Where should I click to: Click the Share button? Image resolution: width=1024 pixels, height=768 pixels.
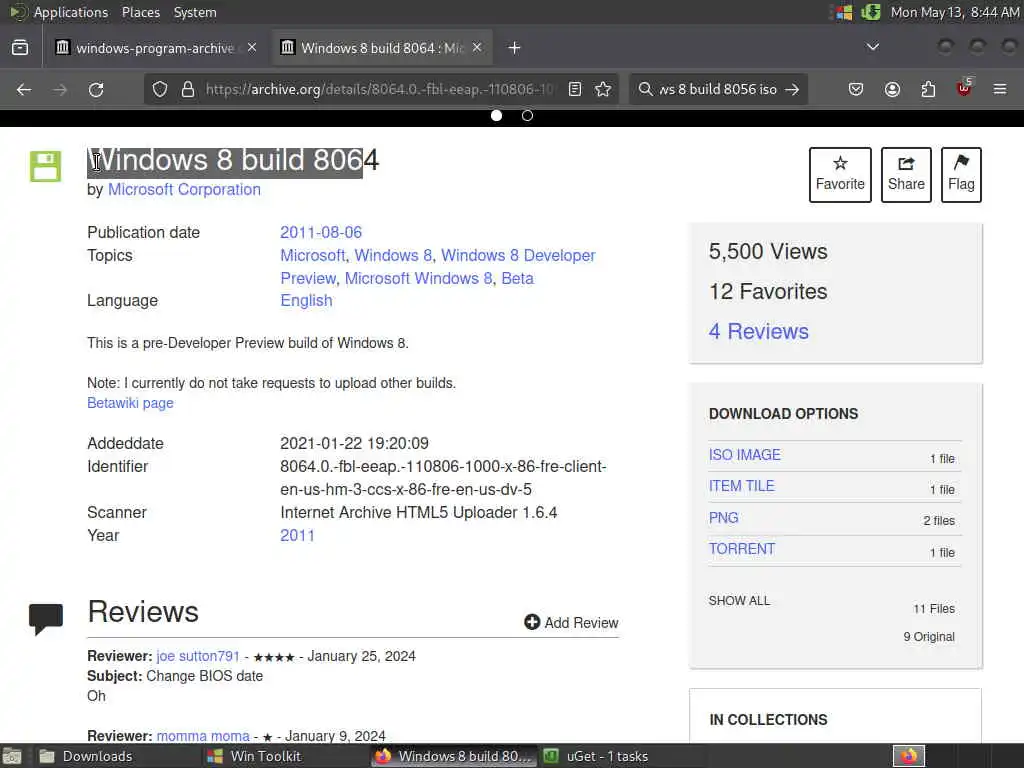tap(906, 175)
